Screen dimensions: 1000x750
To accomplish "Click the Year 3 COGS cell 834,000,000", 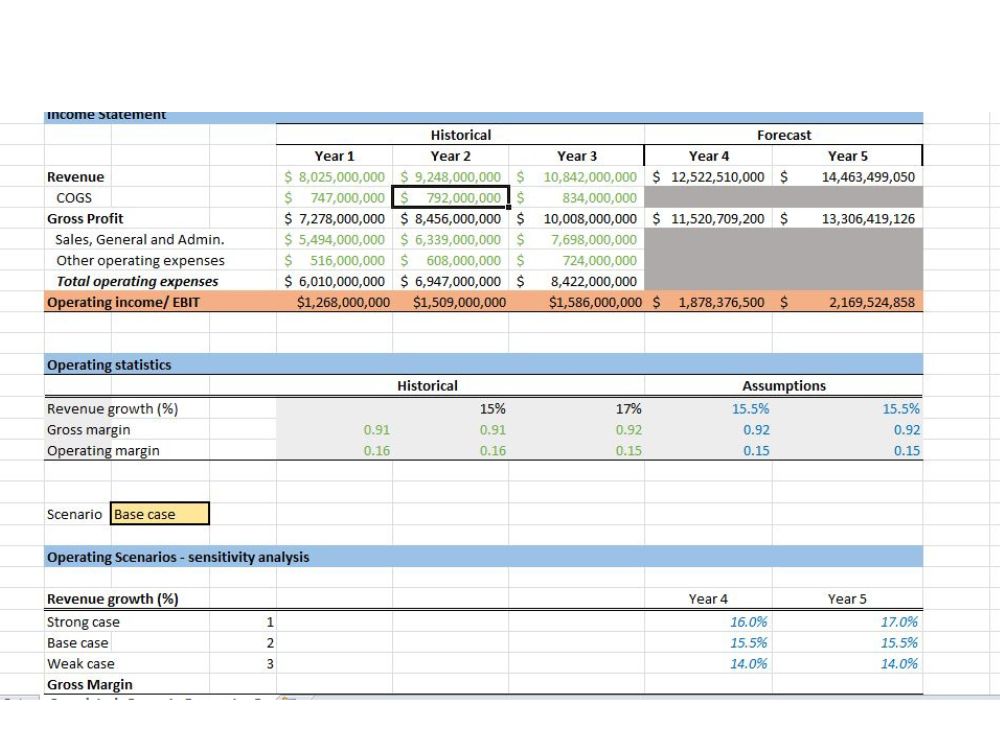I will point(577,198).
